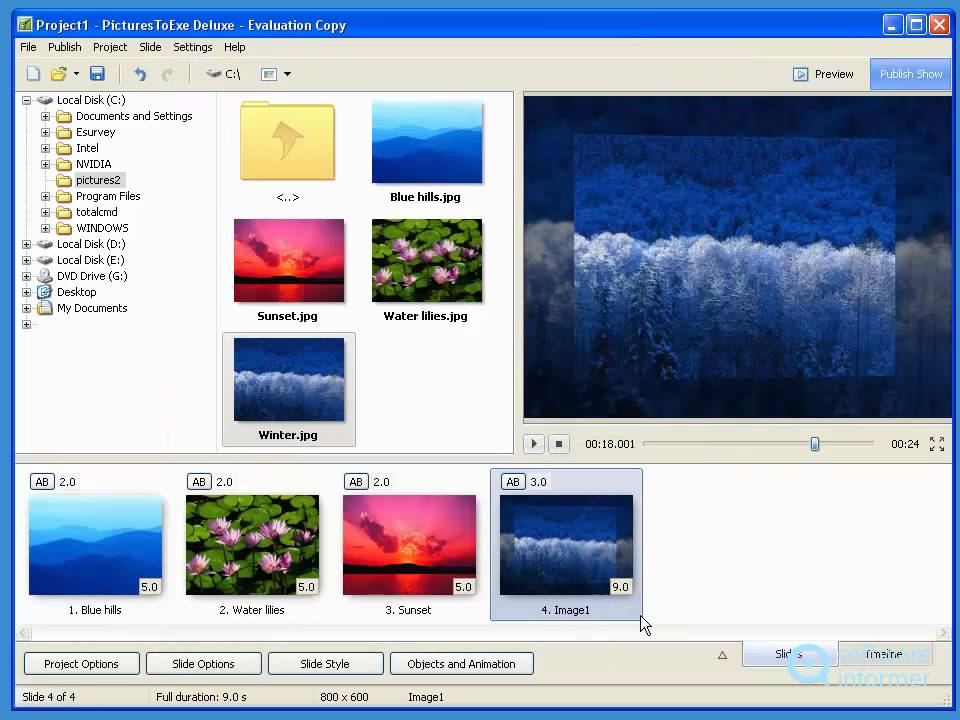960x720 pixels.
Task: Click the AB transition icon on slide 1
Action: [x=42, y=482]
